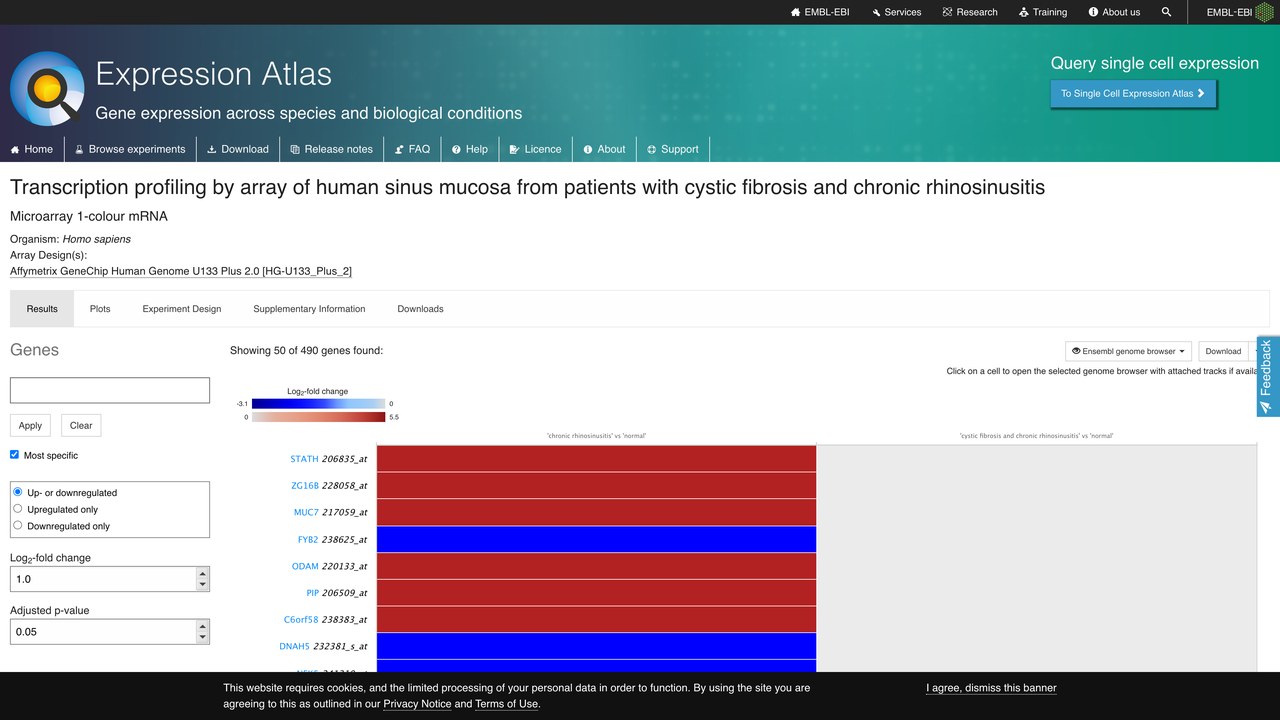The width and height of the screenshot is (1280, 720).
Task: Toggle the Most specific checkbox
Action: pyautogui.click(x=15, y=455)
